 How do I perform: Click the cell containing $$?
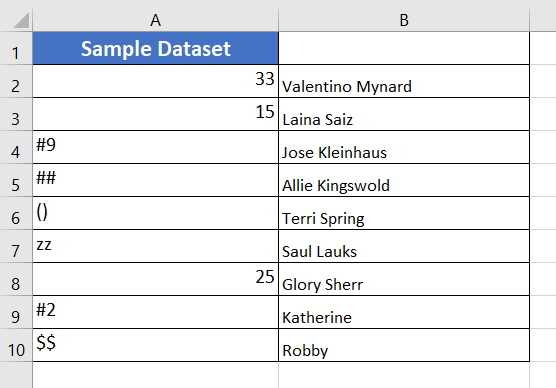point(155,345)
